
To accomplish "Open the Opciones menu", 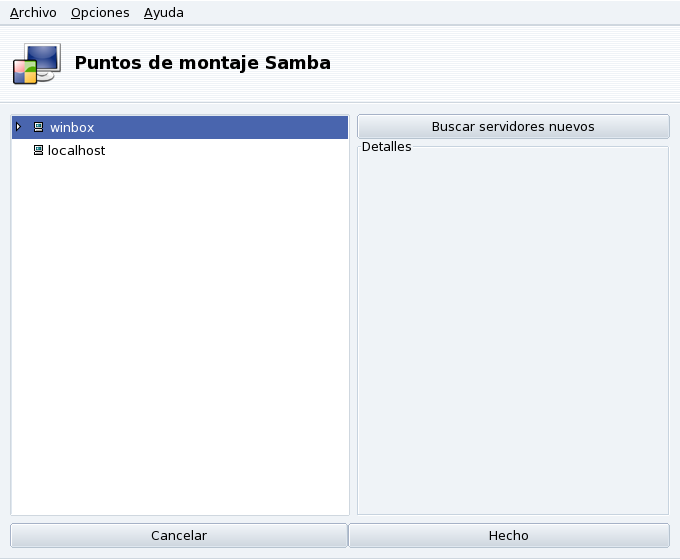I will tap(100, 13).
